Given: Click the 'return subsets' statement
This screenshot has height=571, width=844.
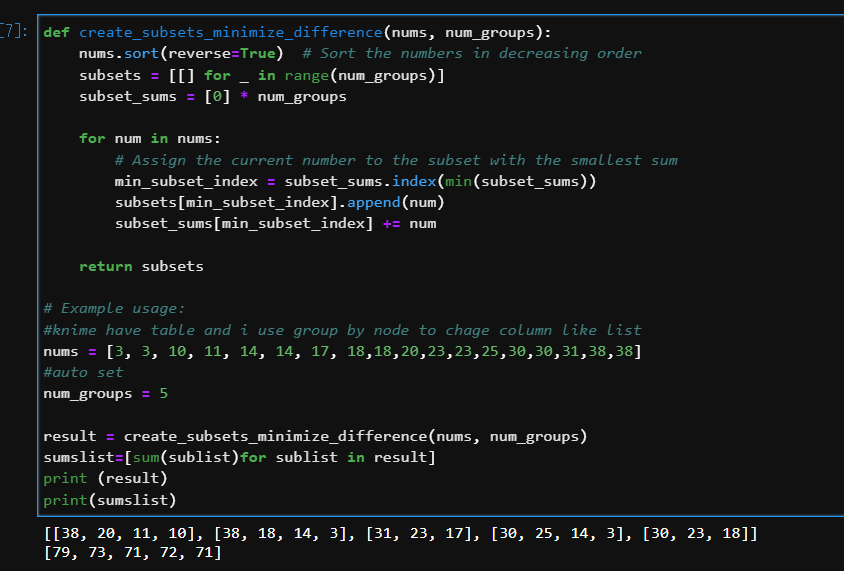Looking at the screenshot, I should 141,266.
